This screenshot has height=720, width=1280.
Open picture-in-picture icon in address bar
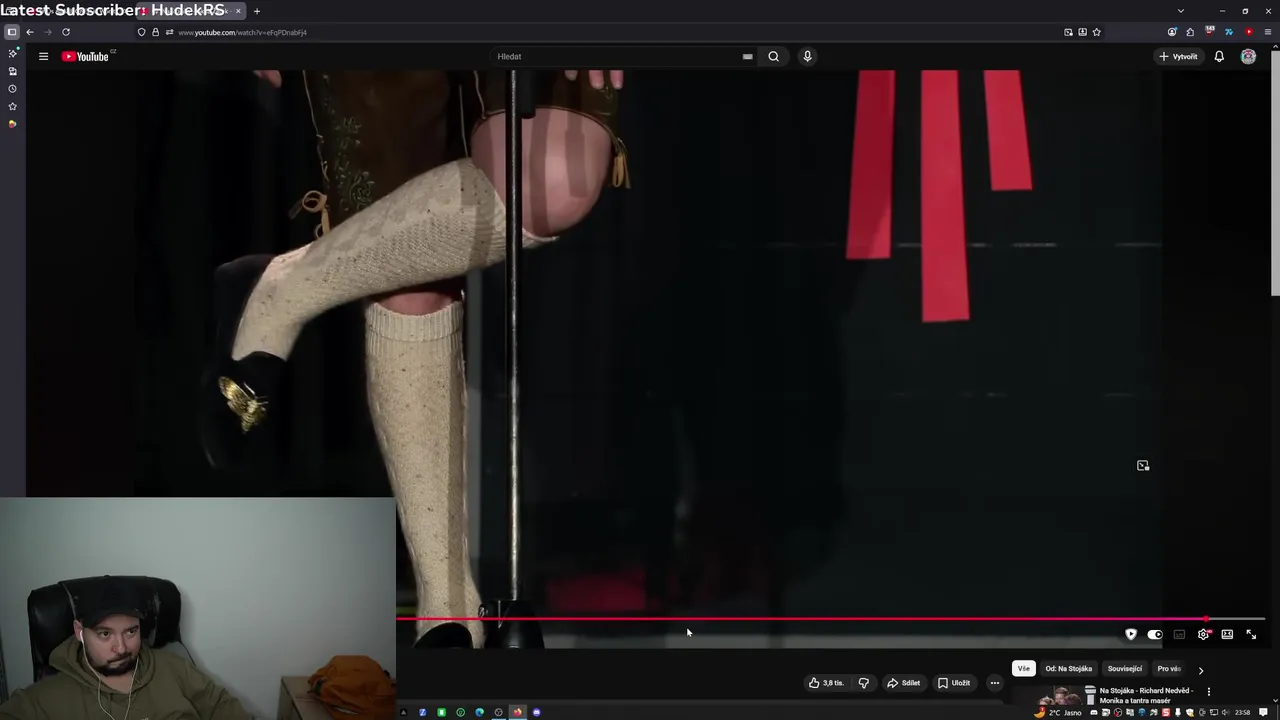point(1068,32)
